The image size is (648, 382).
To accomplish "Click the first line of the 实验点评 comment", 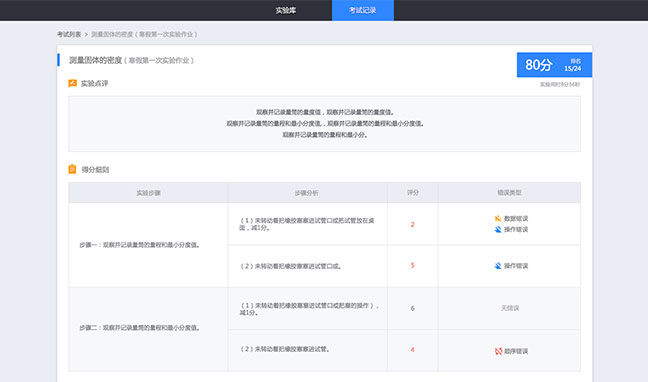I will click(x=324, y=112).
